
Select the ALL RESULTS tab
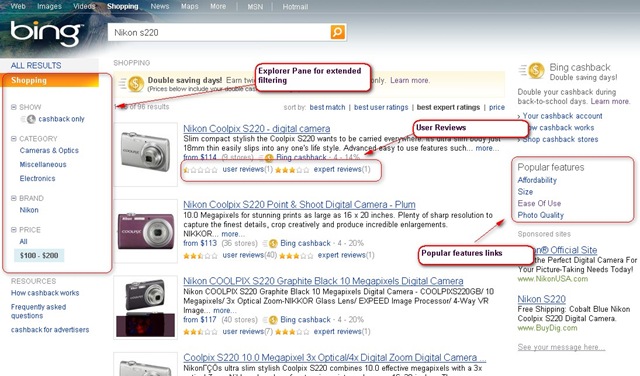(36, 65)
